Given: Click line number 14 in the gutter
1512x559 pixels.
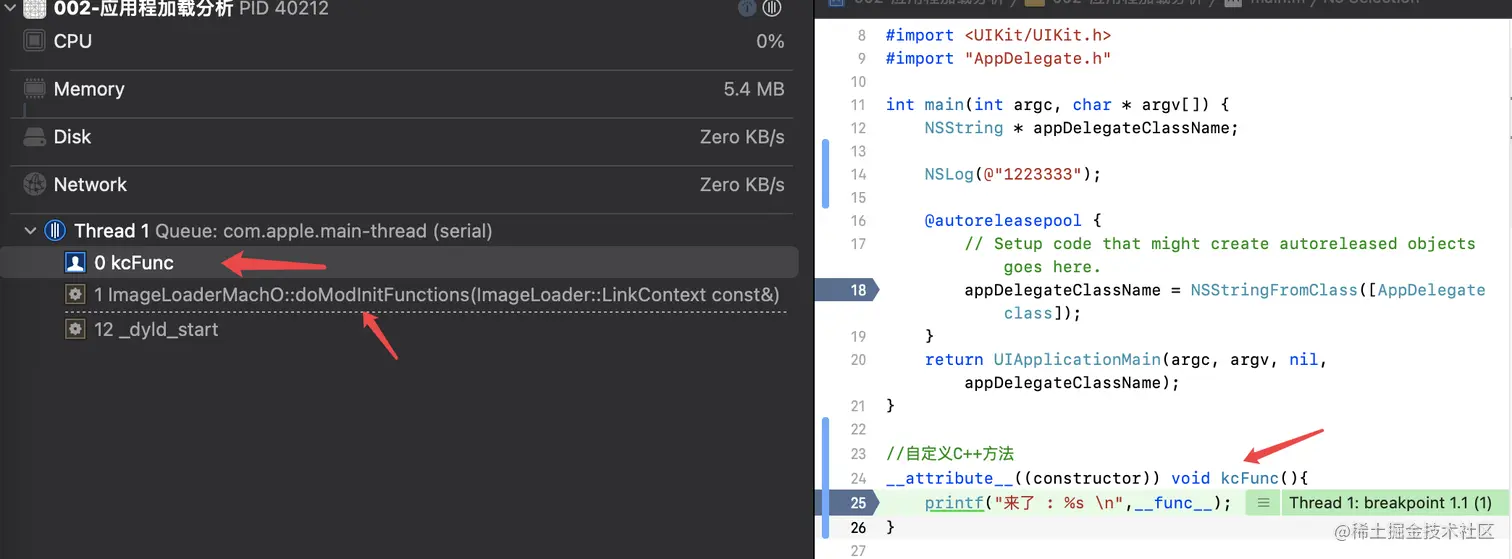Looking at the screenshot, I should point(857,174).
